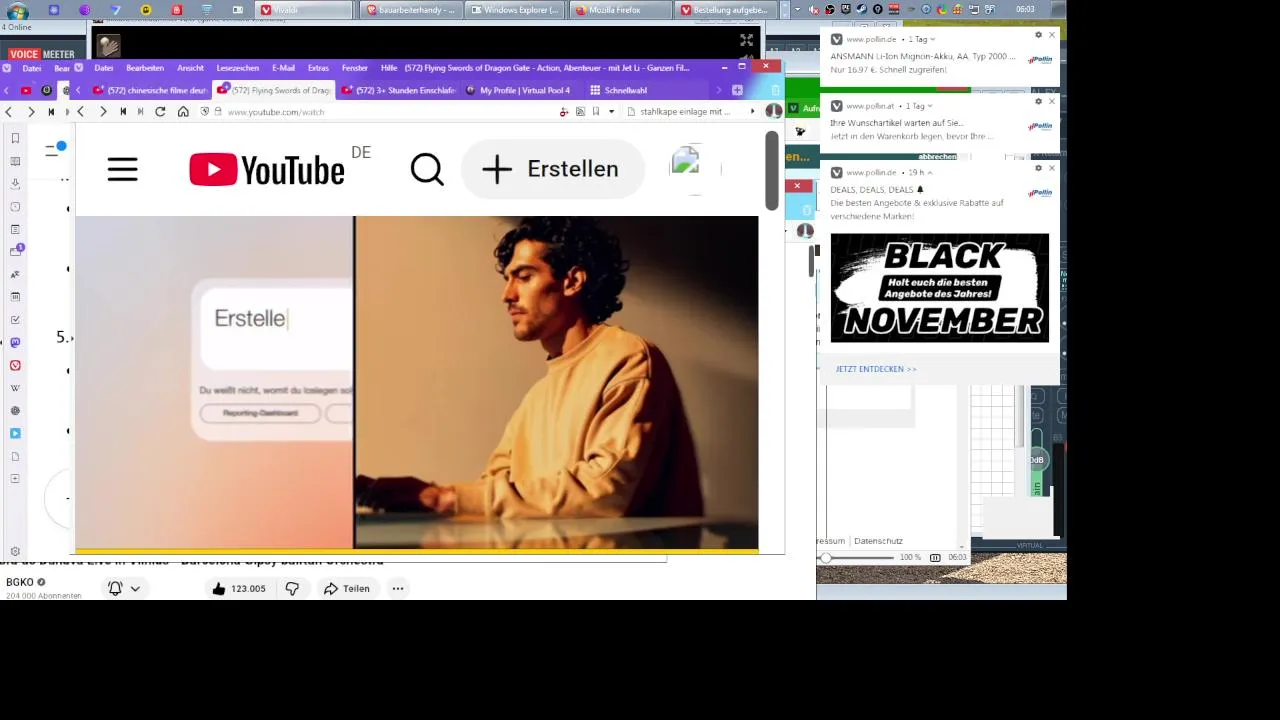Click the Erstellen create button
Image resolution: width=1280 pixels, height=720 pixels.
(x=553, y=169)
